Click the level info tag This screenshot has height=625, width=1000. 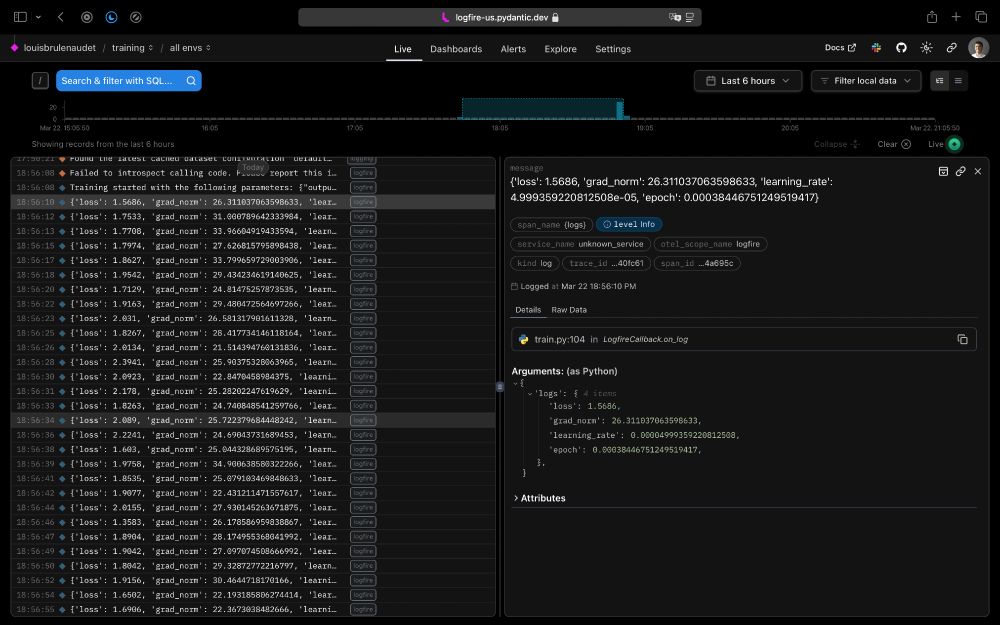point(629,224)
